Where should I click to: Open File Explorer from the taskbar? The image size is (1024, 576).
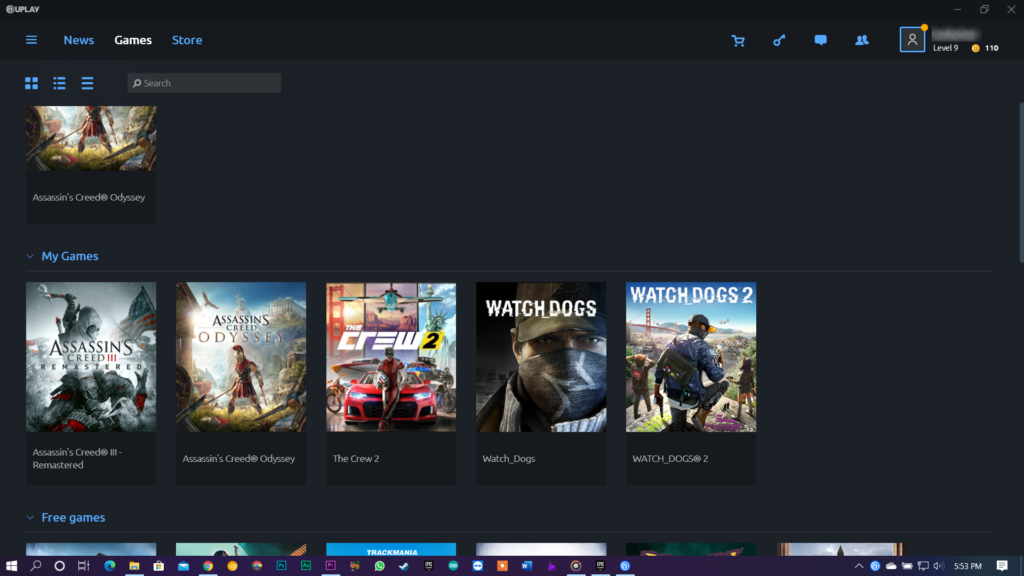[x=134, y=566]
